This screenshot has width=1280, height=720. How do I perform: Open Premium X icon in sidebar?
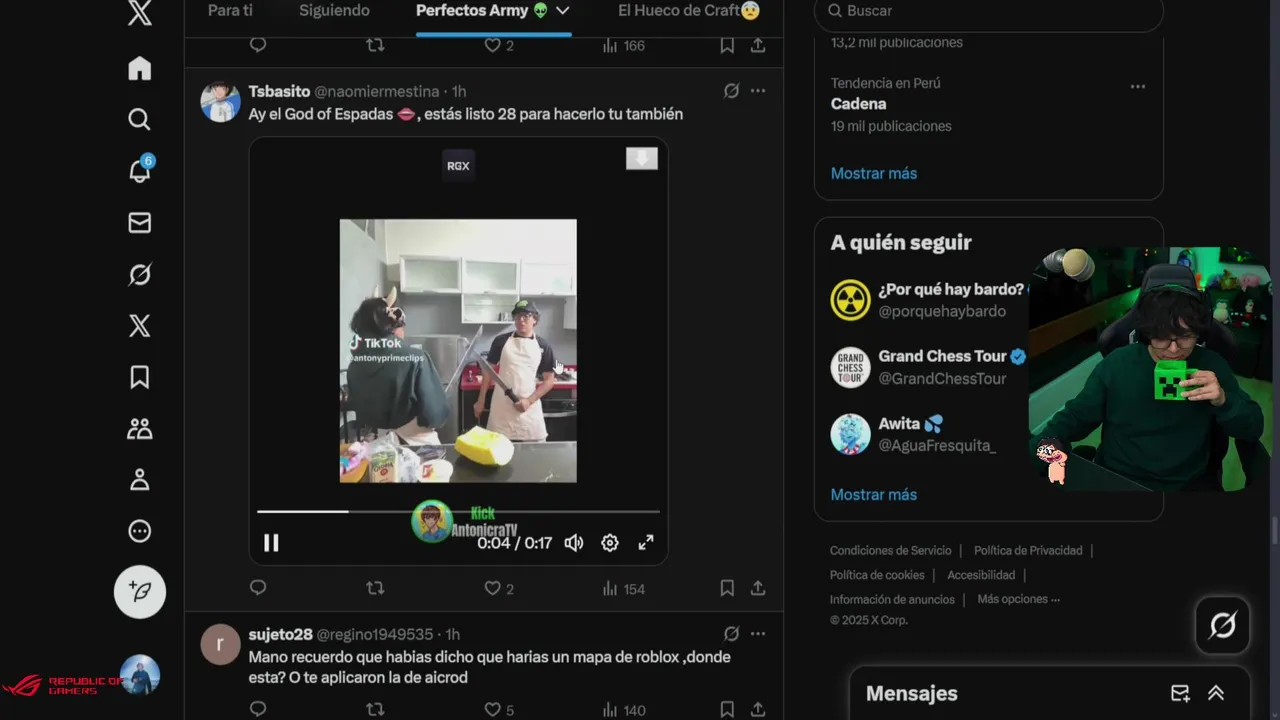click(140, 326)
